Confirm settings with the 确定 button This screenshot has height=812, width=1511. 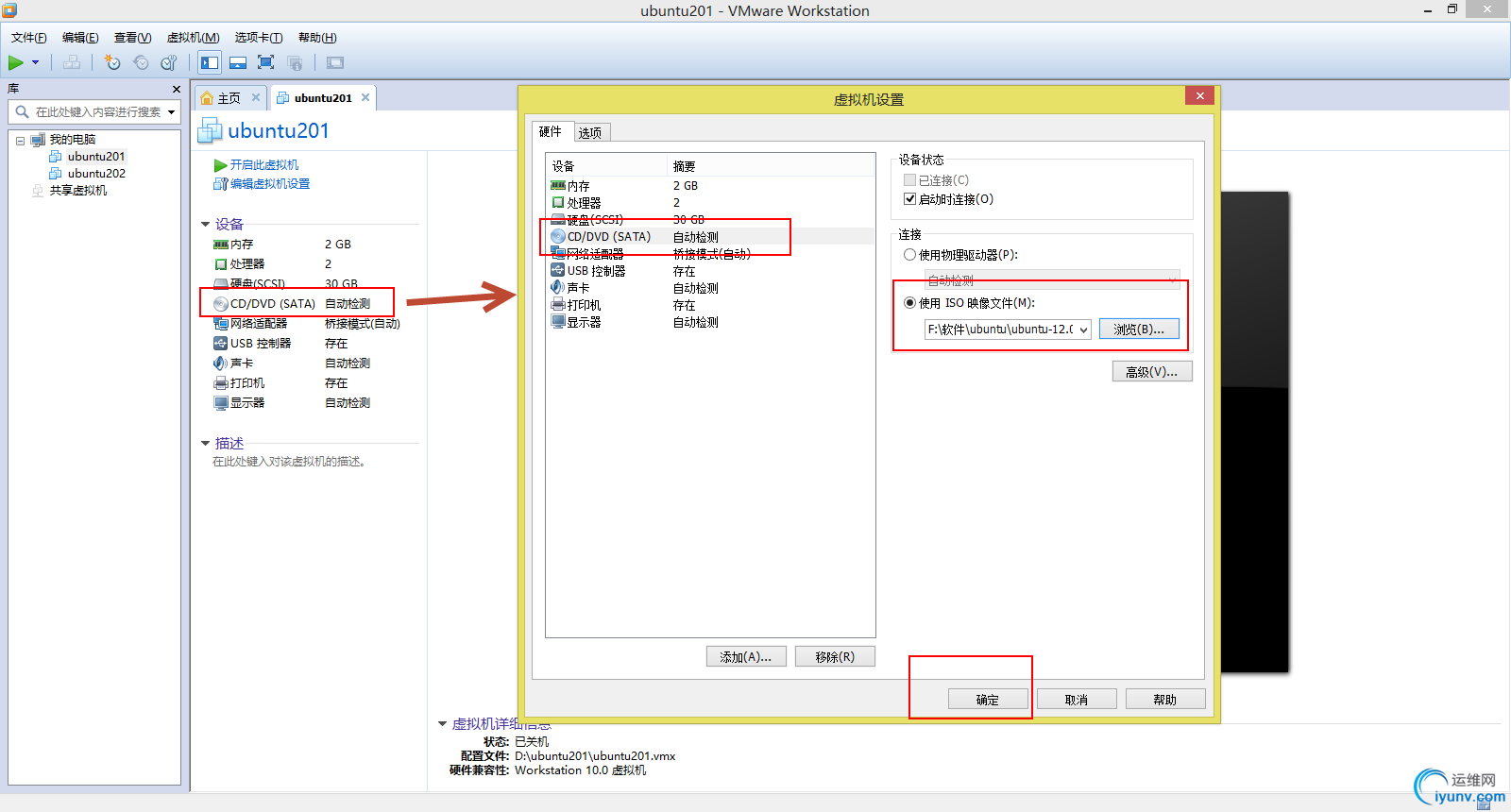coord(988,700)
